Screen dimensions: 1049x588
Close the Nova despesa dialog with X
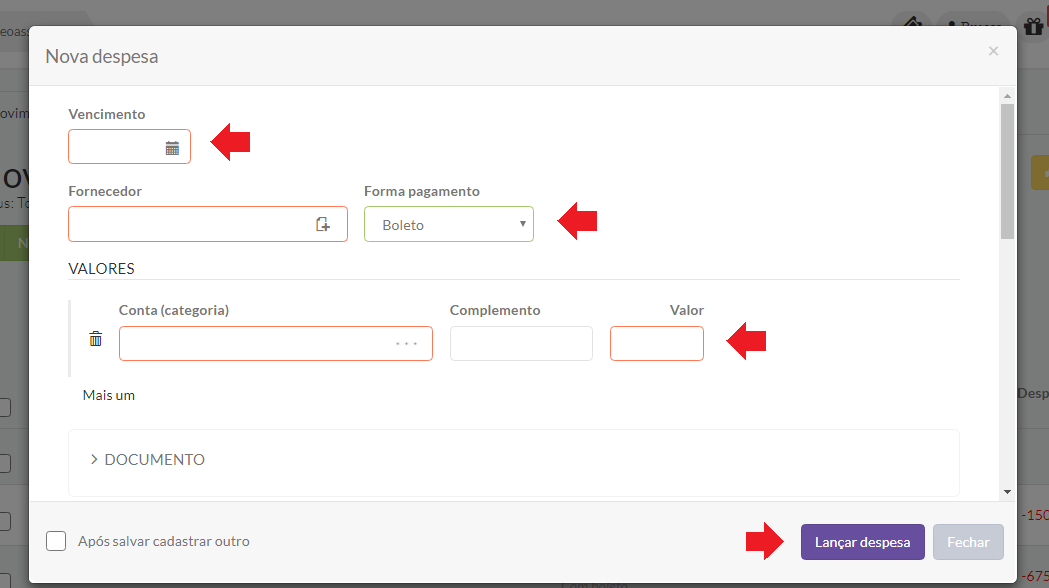[993, 51]
